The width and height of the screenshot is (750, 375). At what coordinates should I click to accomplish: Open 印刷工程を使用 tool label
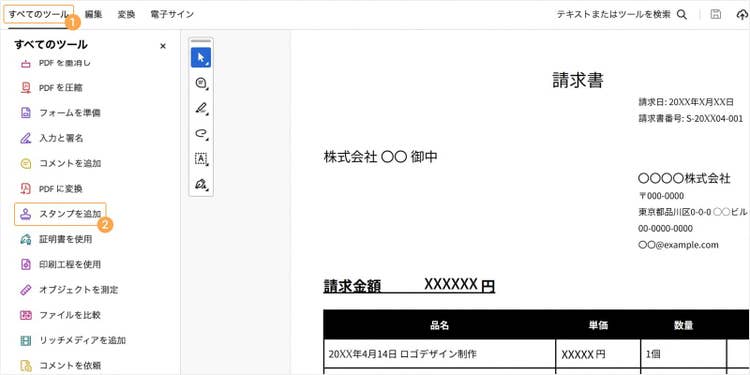click(x=70, y=264)
